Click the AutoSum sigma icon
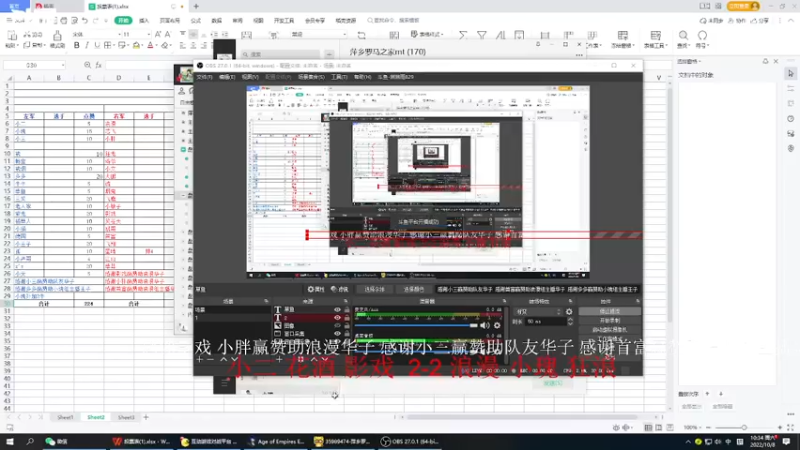 [x=463, y=35]
